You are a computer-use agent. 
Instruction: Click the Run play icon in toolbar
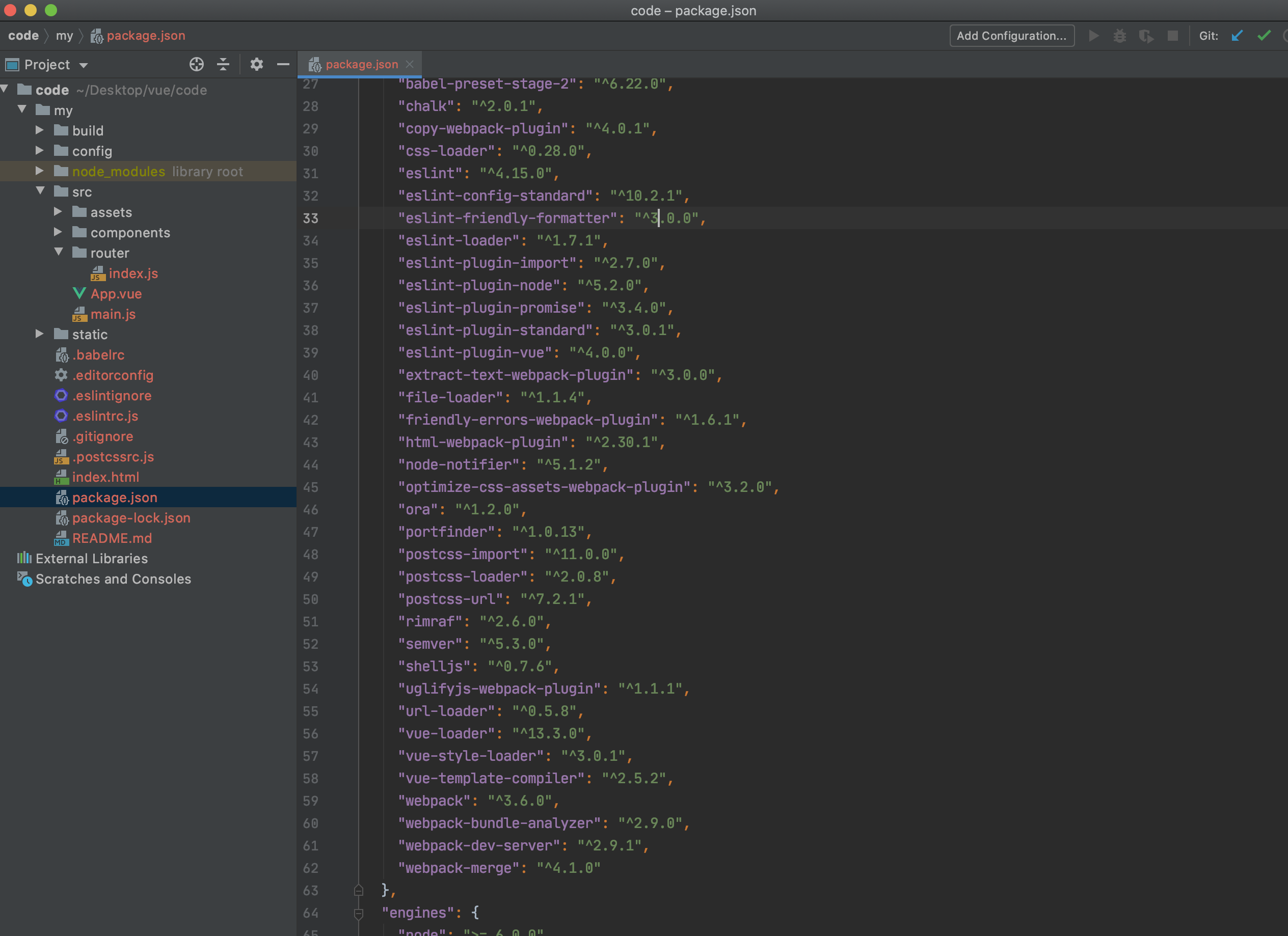click(1093, 36)
